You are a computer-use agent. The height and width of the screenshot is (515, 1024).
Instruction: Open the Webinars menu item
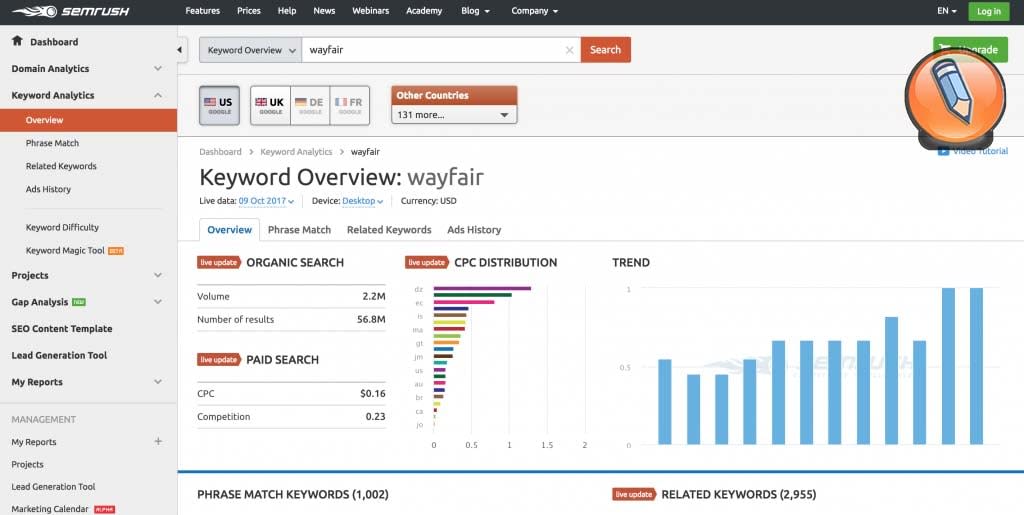[x=371, y=11]
